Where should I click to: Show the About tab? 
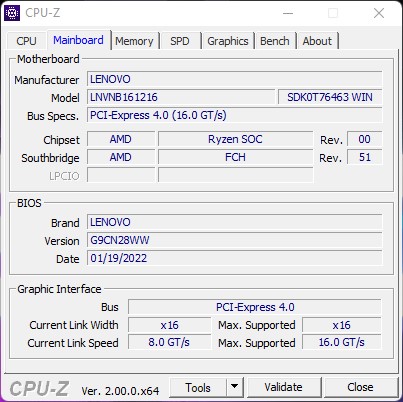(x=317, y=41)
